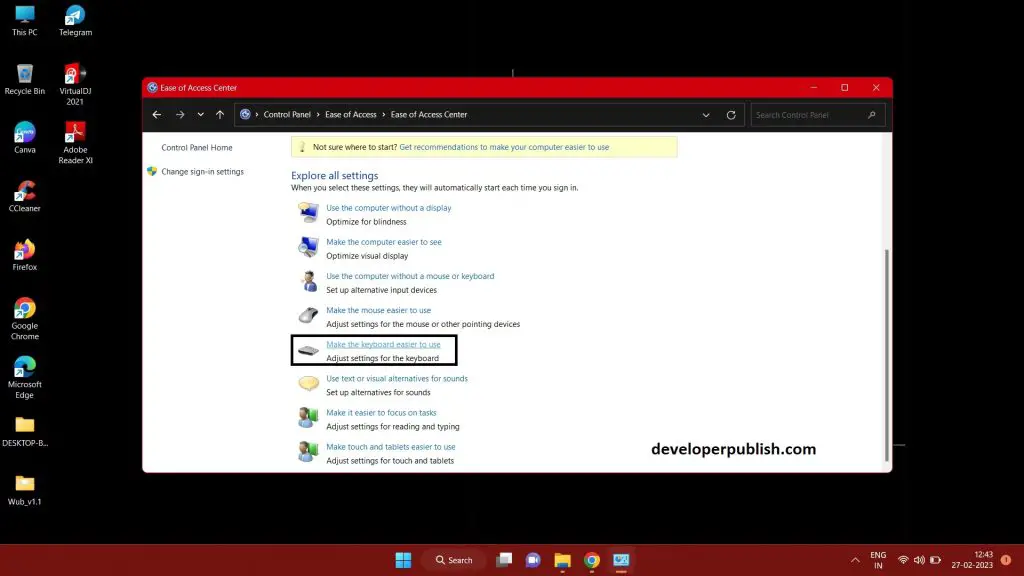Open Microsoft Edge desktop shortcut
Viewport: 1024px width, 576px height.
[24, 378]
